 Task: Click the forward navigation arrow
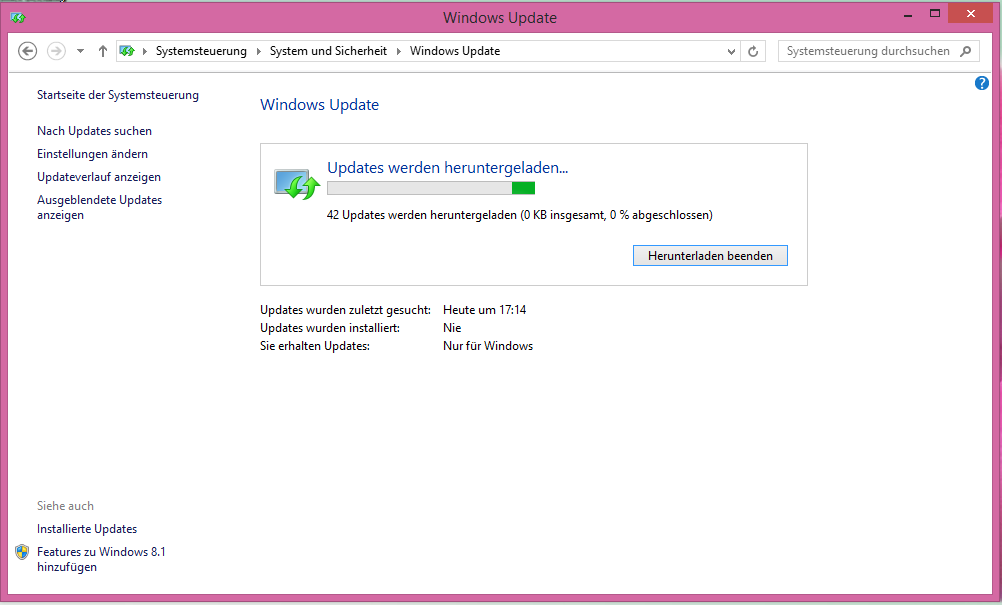pyautogui.click(x=56, y=51)
